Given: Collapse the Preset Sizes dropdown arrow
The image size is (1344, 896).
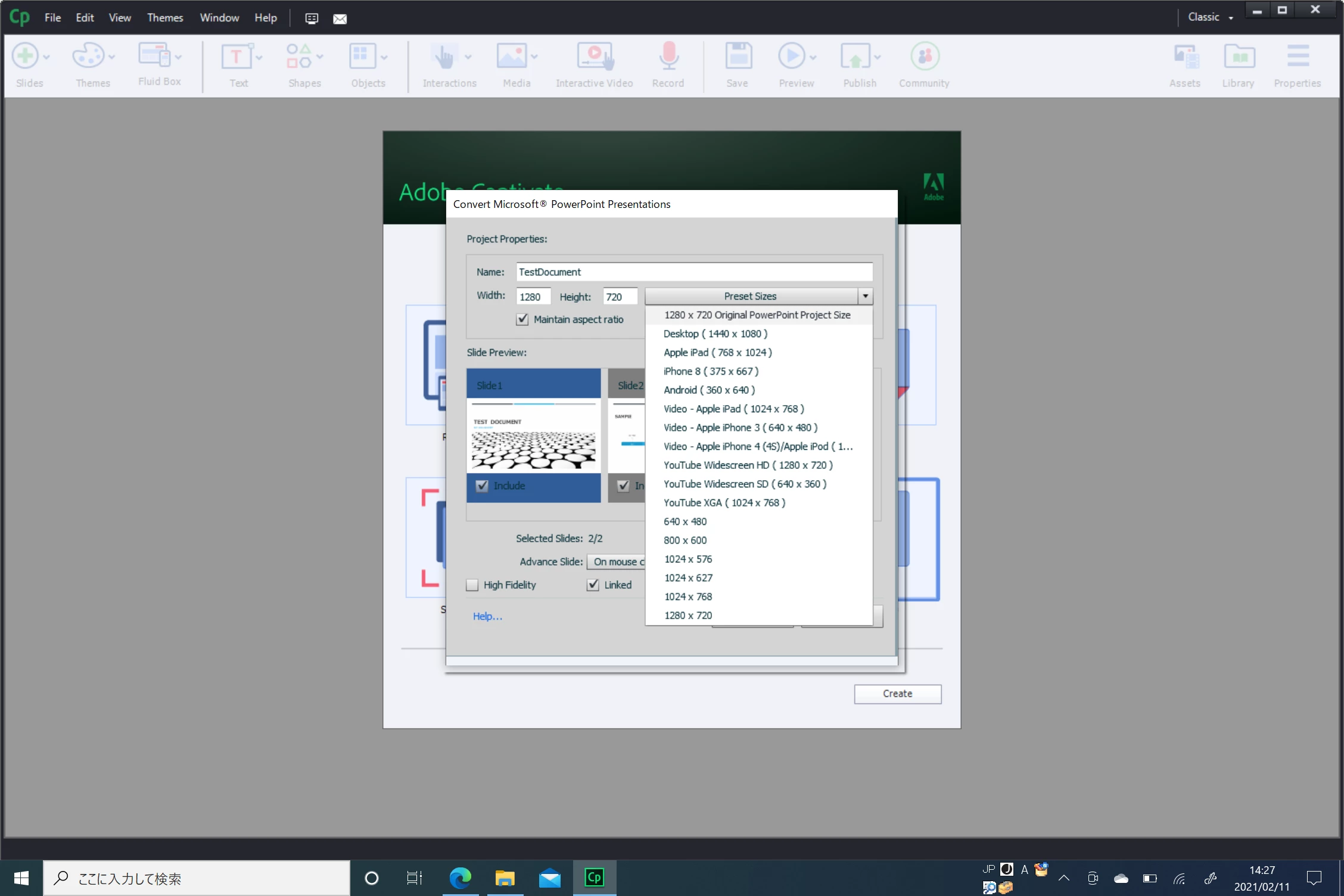Looking at the screenshot, I should [865, 296].
